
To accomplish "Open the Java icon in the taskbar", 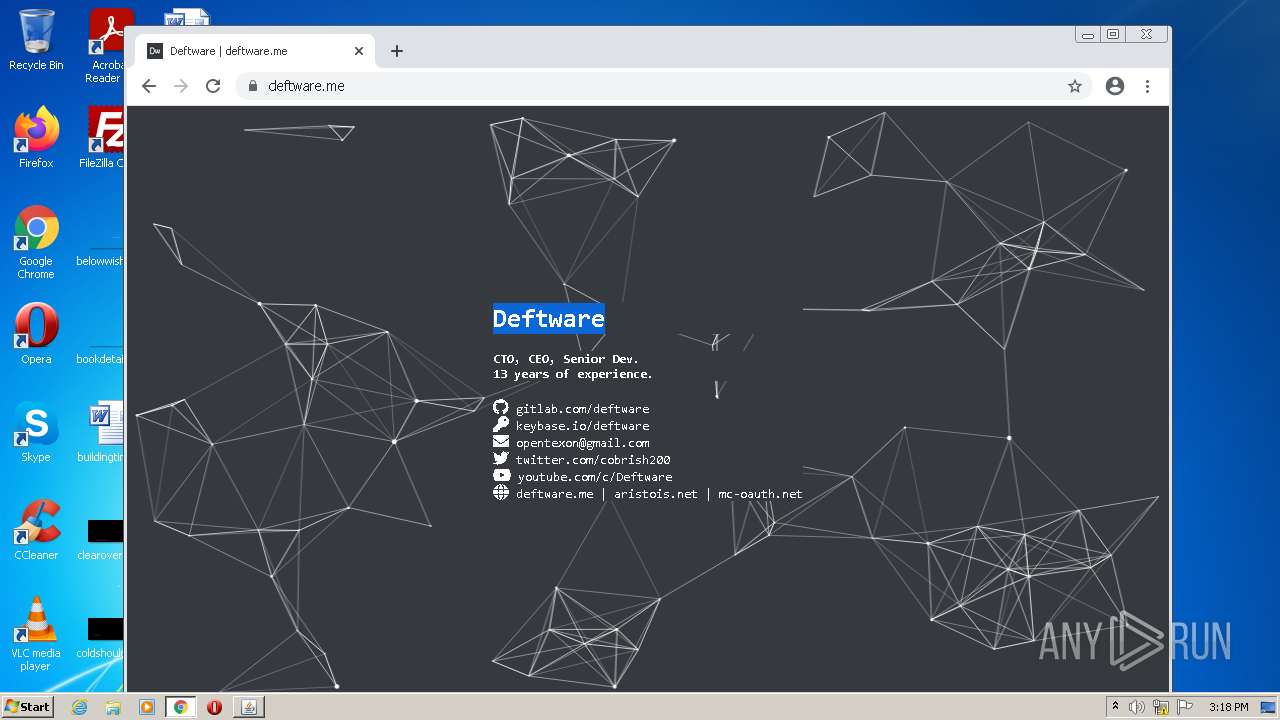I will 248,707.
